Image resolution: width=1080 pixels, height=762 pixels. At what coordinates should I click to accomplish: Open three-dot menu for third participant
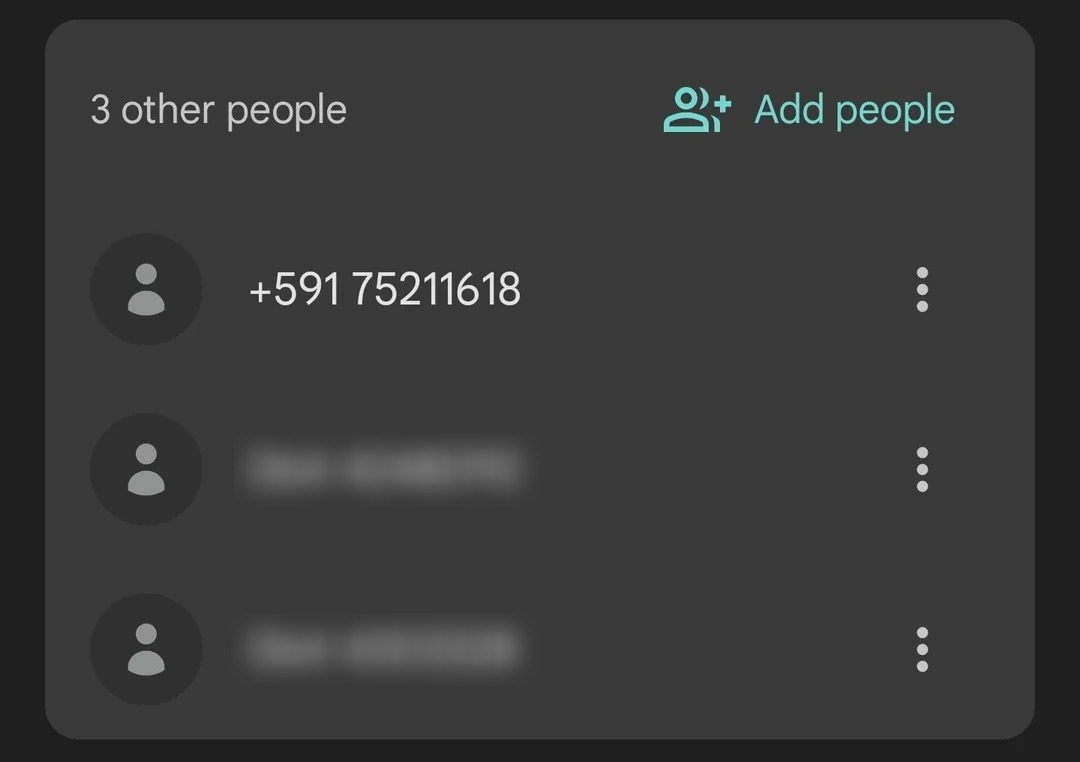click(x=922, y=649)
